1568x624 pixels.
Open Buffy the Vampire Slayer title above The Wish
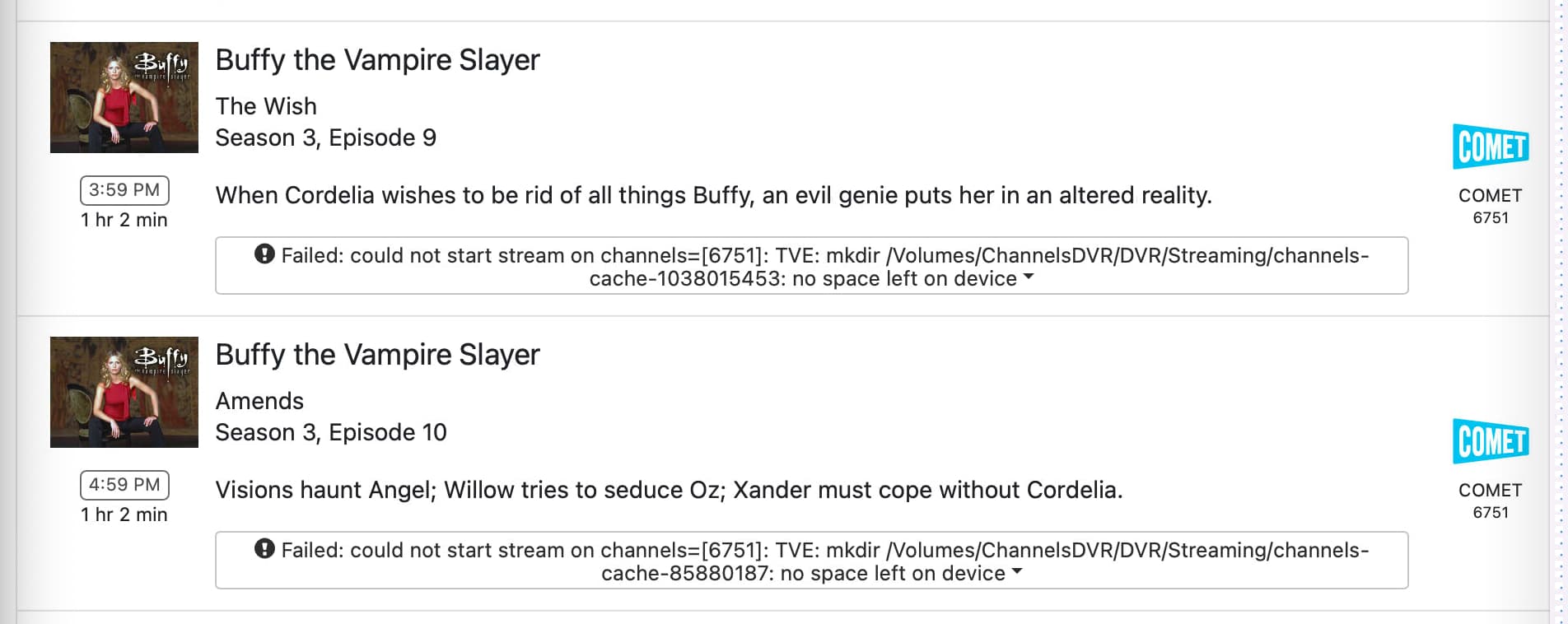coord(377,60)
